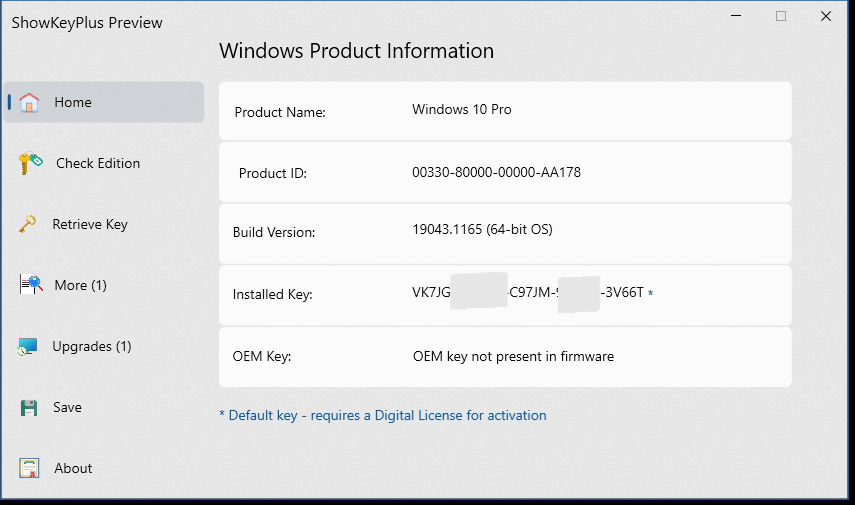Open the About page label
Viewport: 855px width, 505px height.
point(73,468)
